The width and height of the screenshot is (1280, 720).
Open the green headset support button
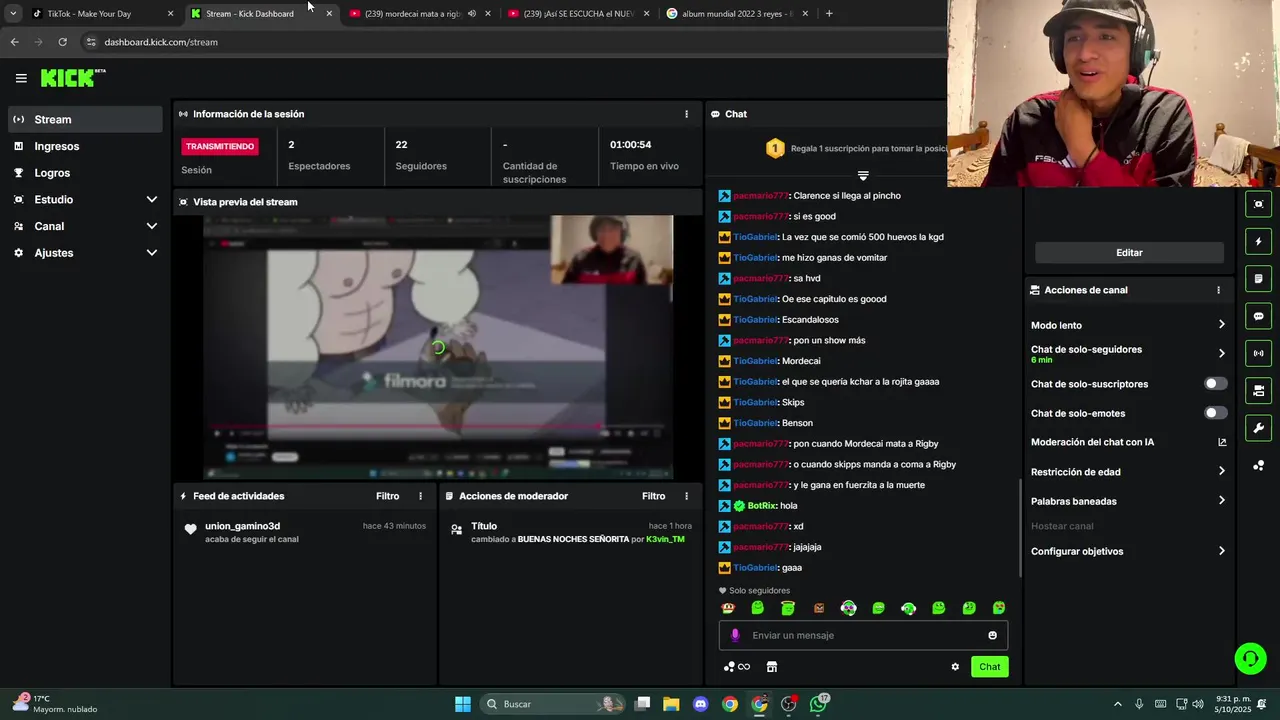coord(1250,658)
